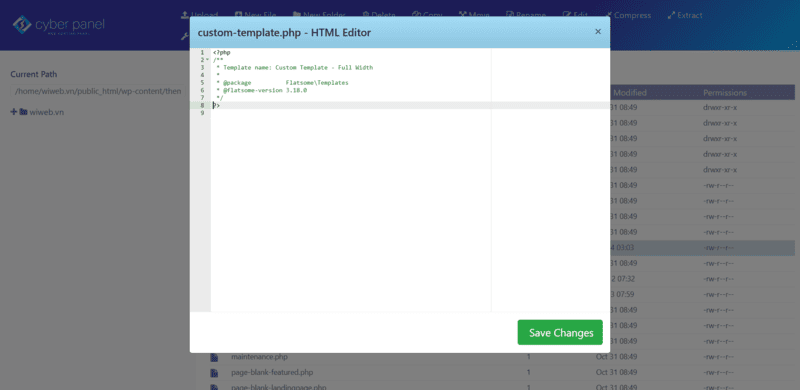Click the file icon beside maintenance.php
Image resolution: width=800 pixels, height=390 pixels.
pos(214,357)
